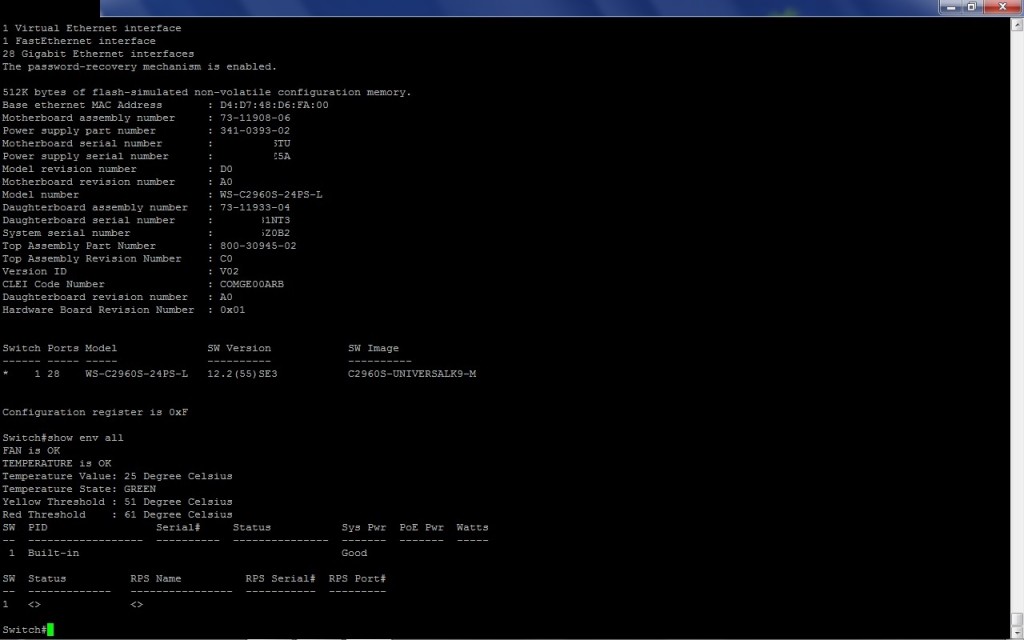Click model revision value D0
The width and height of the screenshot is (1024, 640).
226,169
